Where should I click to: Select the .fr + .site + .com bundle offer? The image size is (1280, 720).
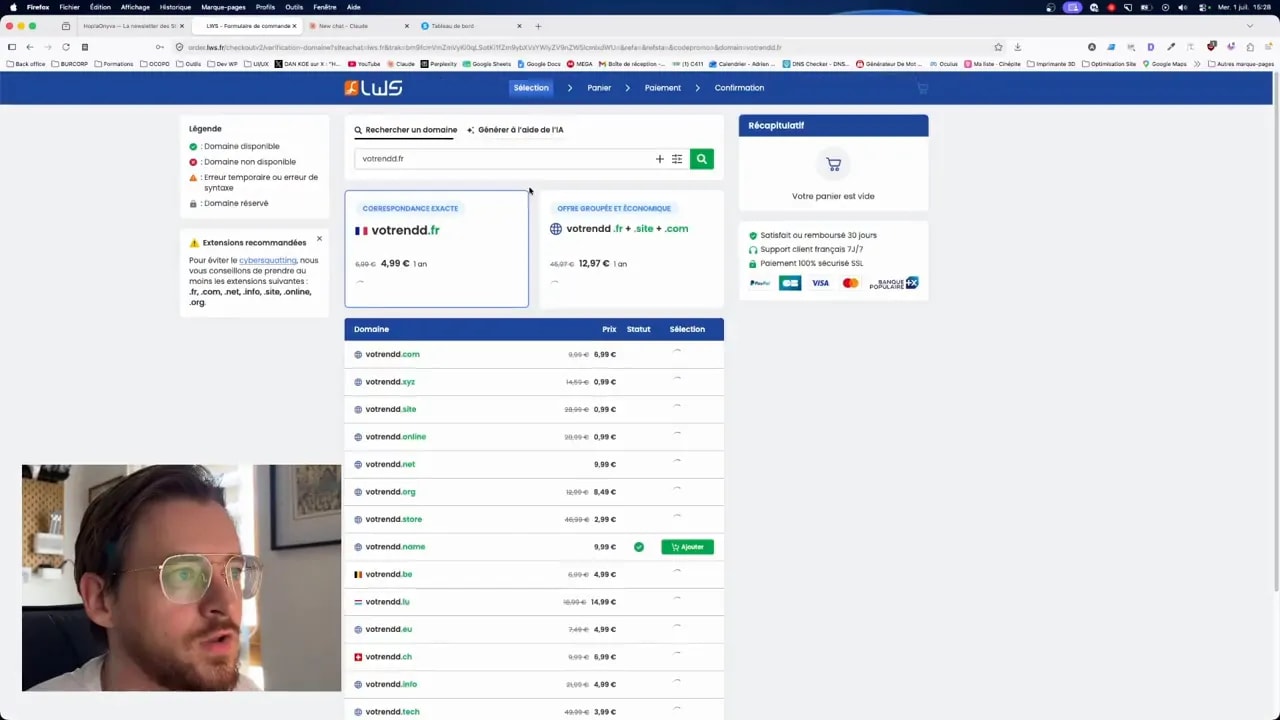point(631,248)
